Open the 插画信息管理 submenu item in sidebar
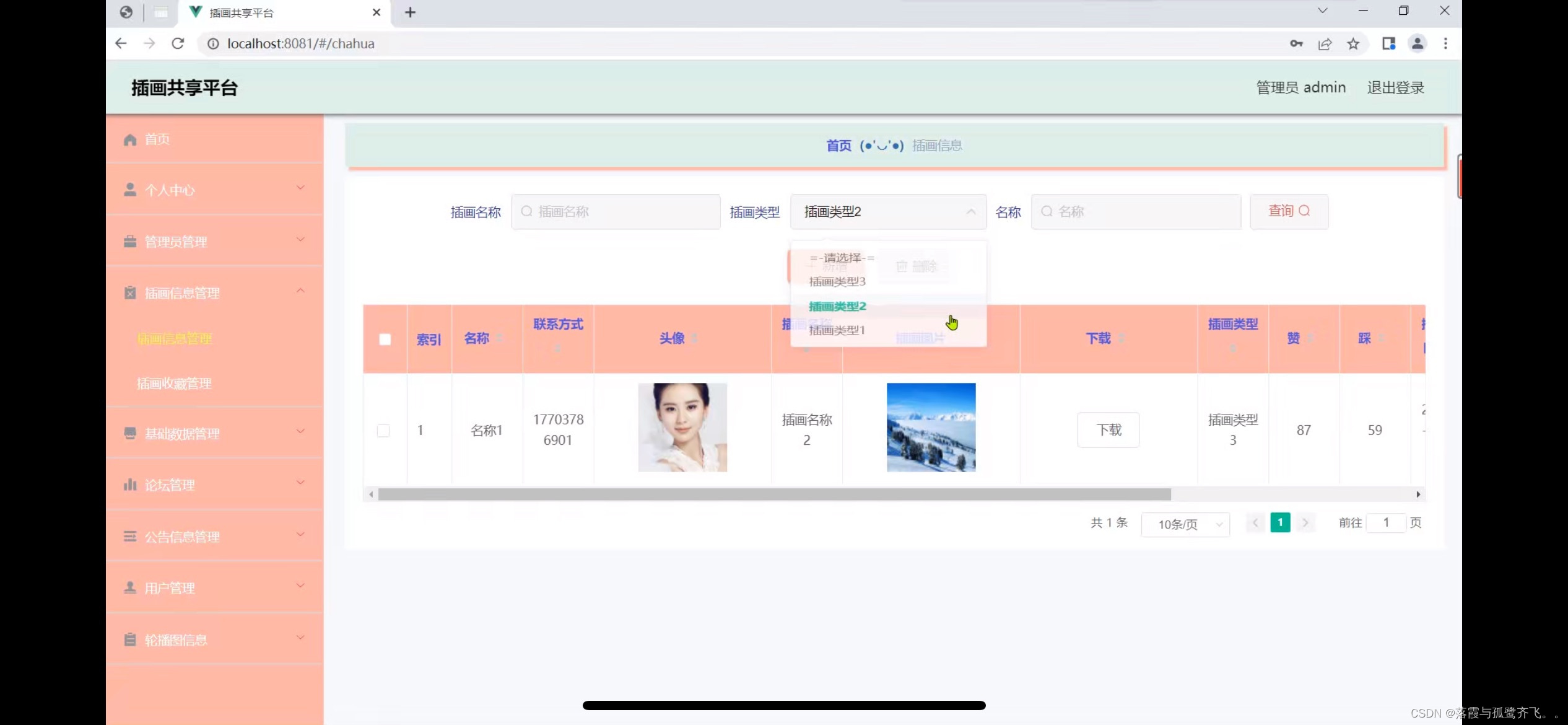Screen dimensions: 1568x725 [x=174, y=339]
